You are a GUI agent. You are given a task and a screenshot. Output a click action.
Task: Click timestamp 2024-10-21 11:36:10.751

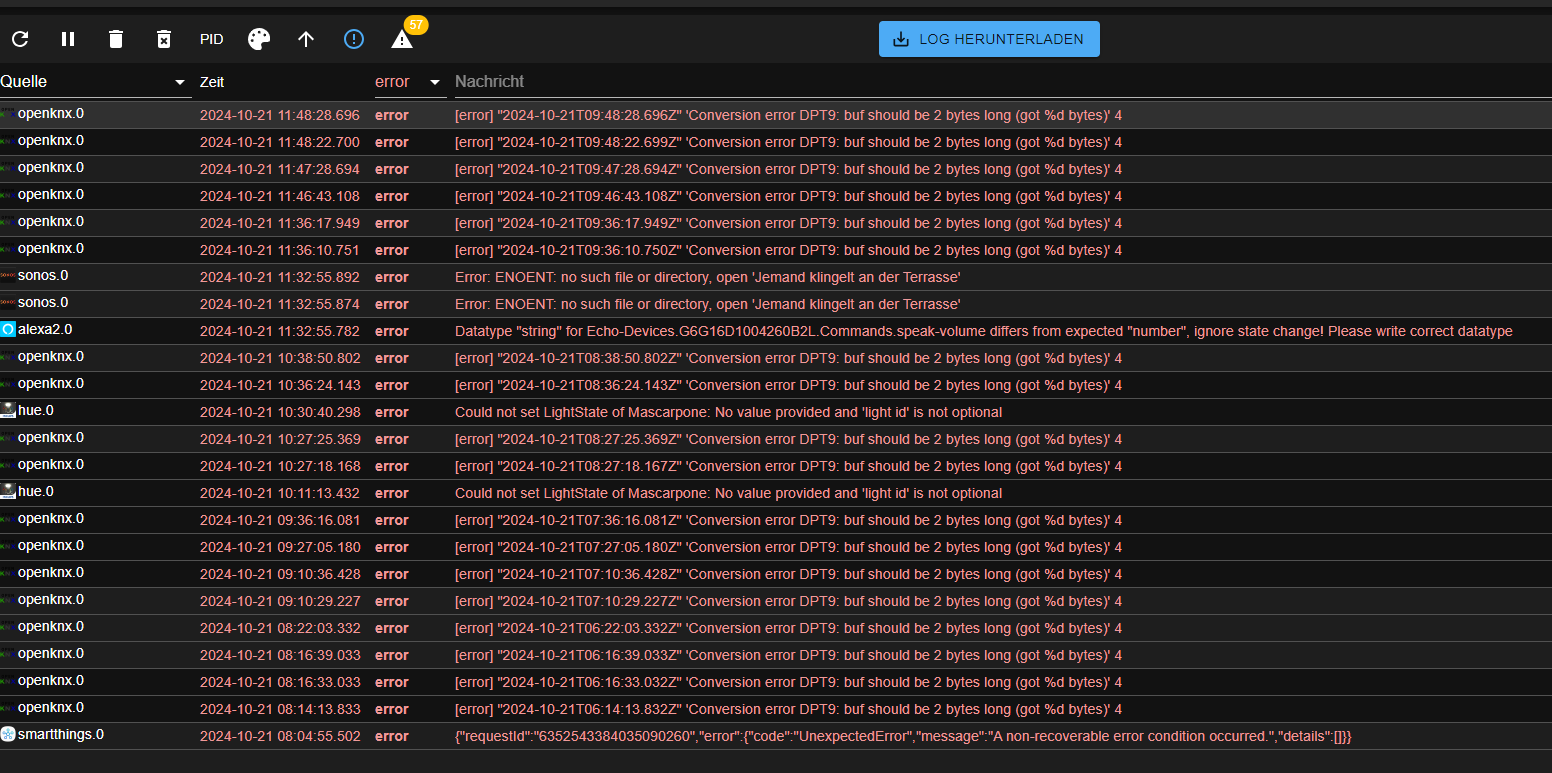point(280,250)
